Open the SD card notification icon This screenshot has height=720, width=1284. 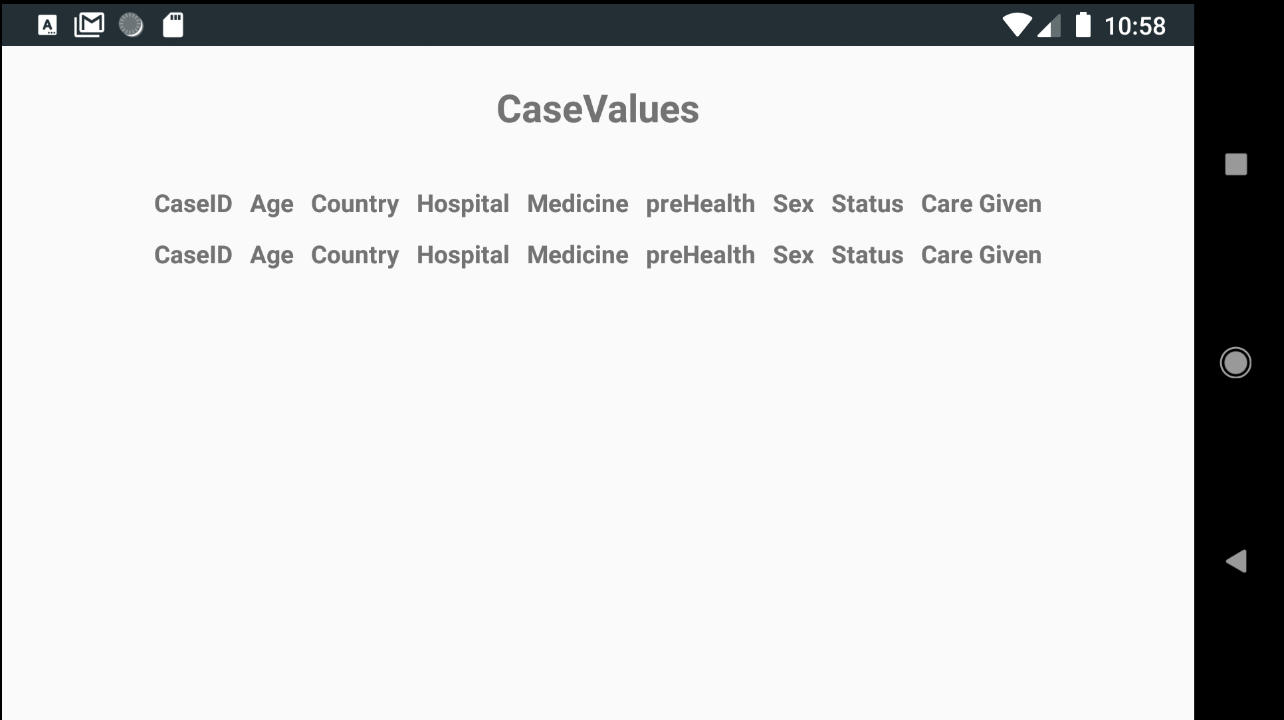(x=172, y=24)
